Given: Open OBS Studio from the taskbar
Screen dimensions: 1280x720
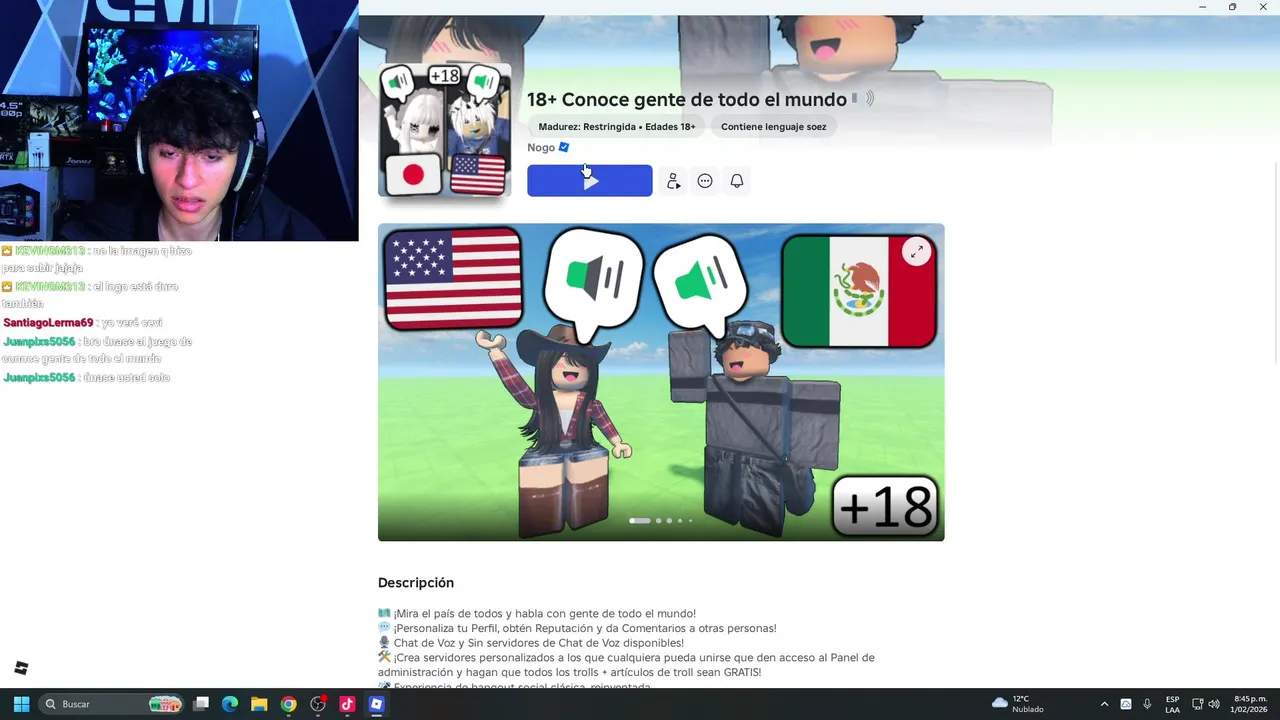Looking at the screenshot, I should click(318, 704).
